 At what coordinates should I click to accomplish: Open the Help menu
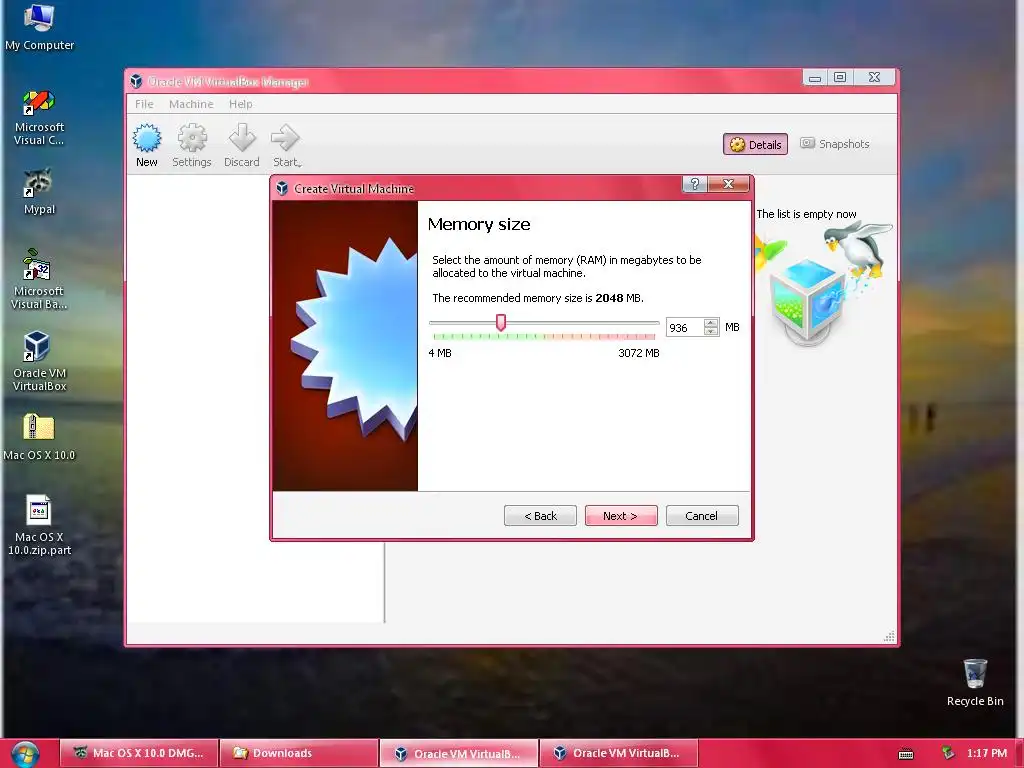point(240,104)
